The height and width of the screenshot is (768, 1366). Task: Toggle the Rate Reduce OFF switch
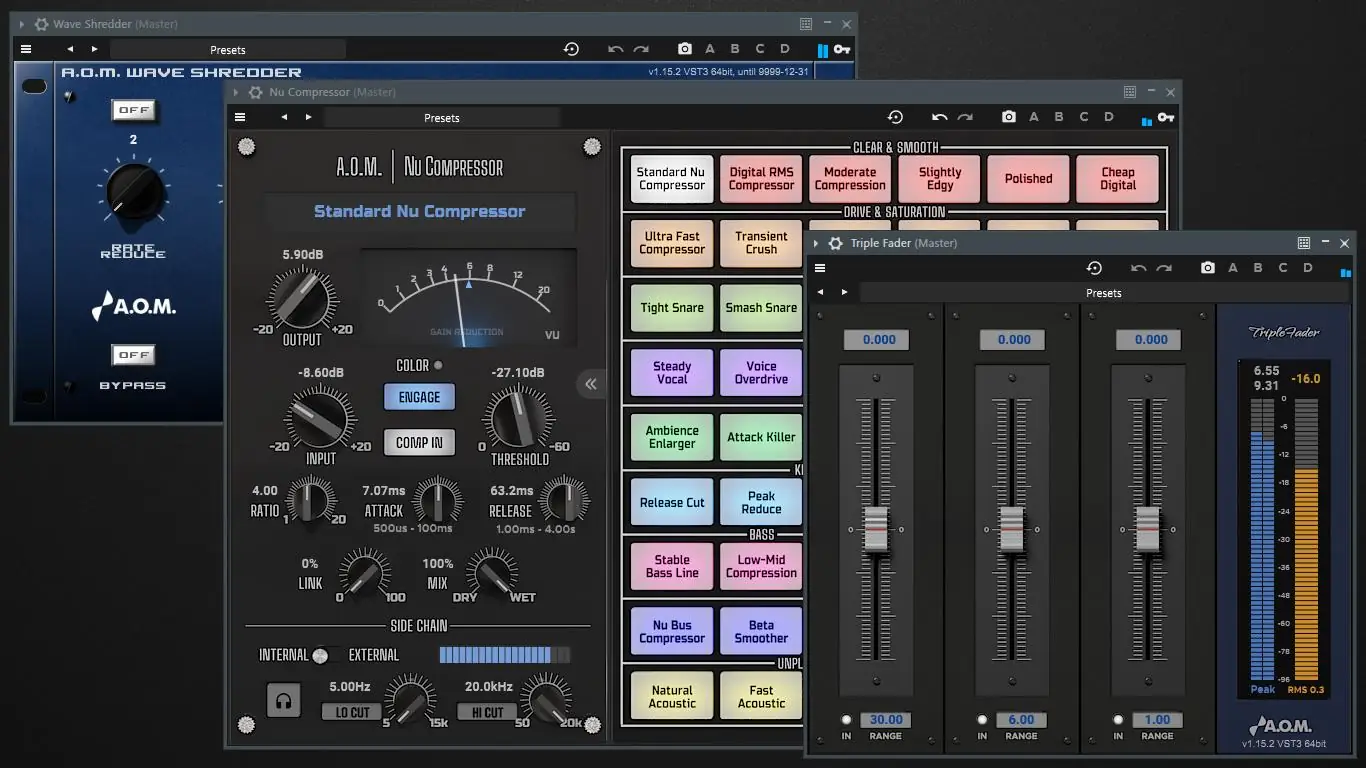(x=134, y=110)
